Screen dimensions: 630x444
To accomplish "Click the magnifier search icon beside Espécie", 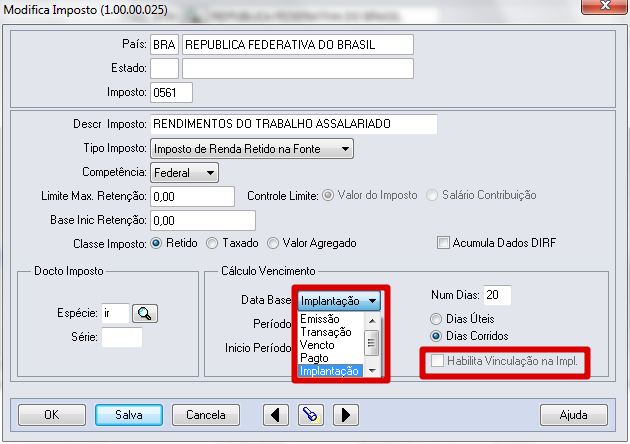I will (x=145, y=313).
